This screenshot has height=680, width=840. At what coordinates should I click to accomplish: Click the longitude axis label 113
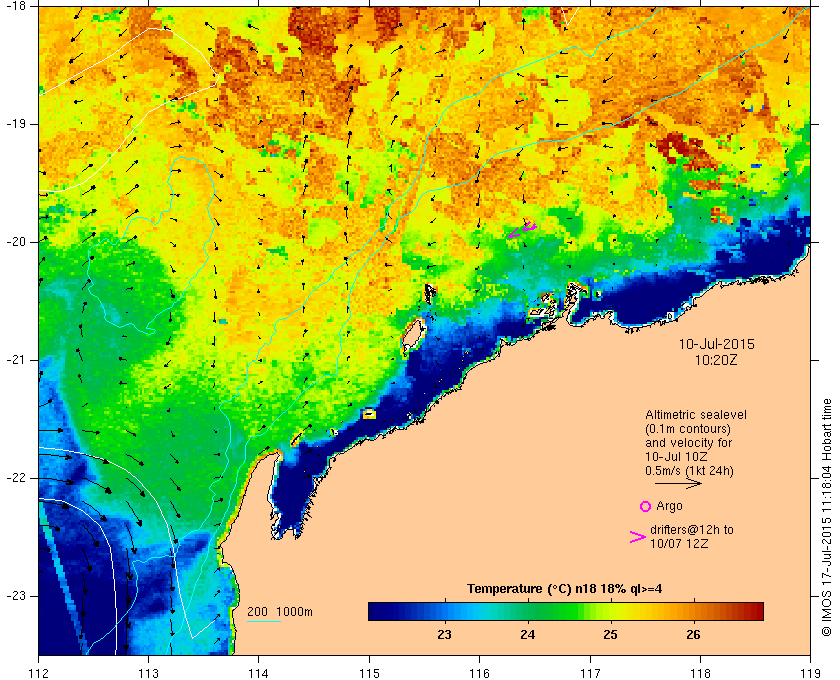pyautogui.click(x=148, y=673)
